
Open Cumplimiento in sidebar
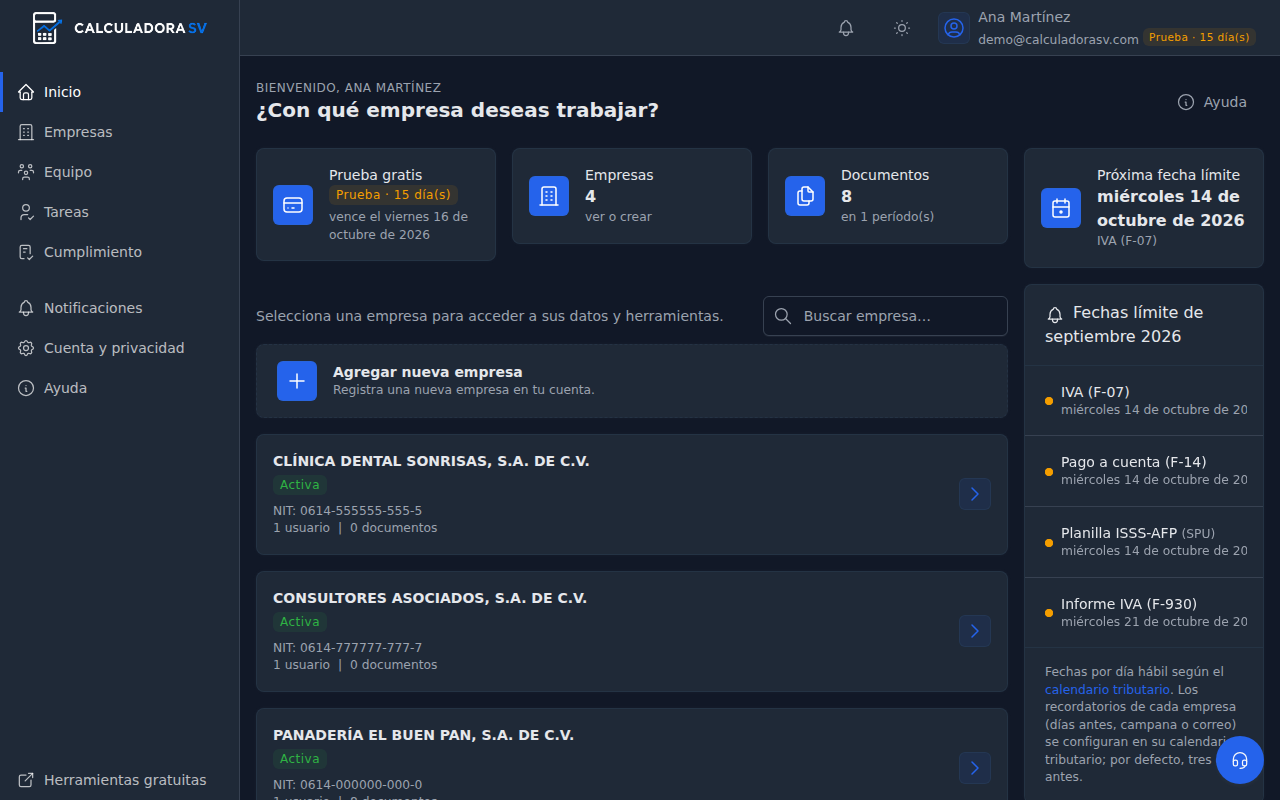[120, 252]
